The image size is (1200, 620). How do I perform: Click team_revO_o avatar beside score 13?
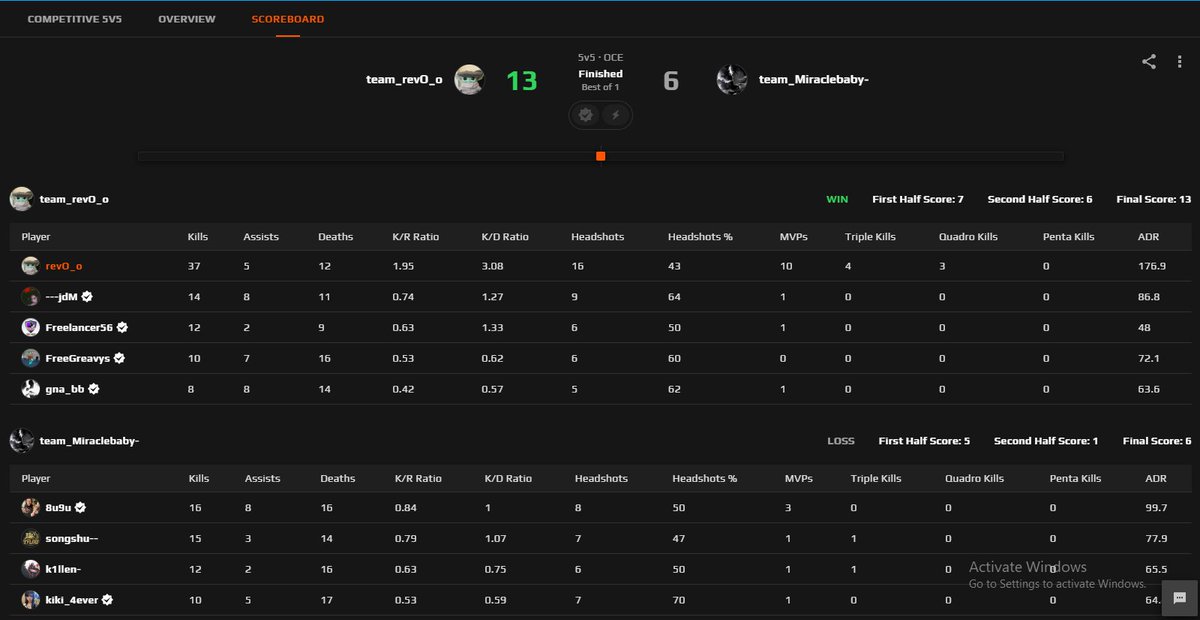(470, 79)
